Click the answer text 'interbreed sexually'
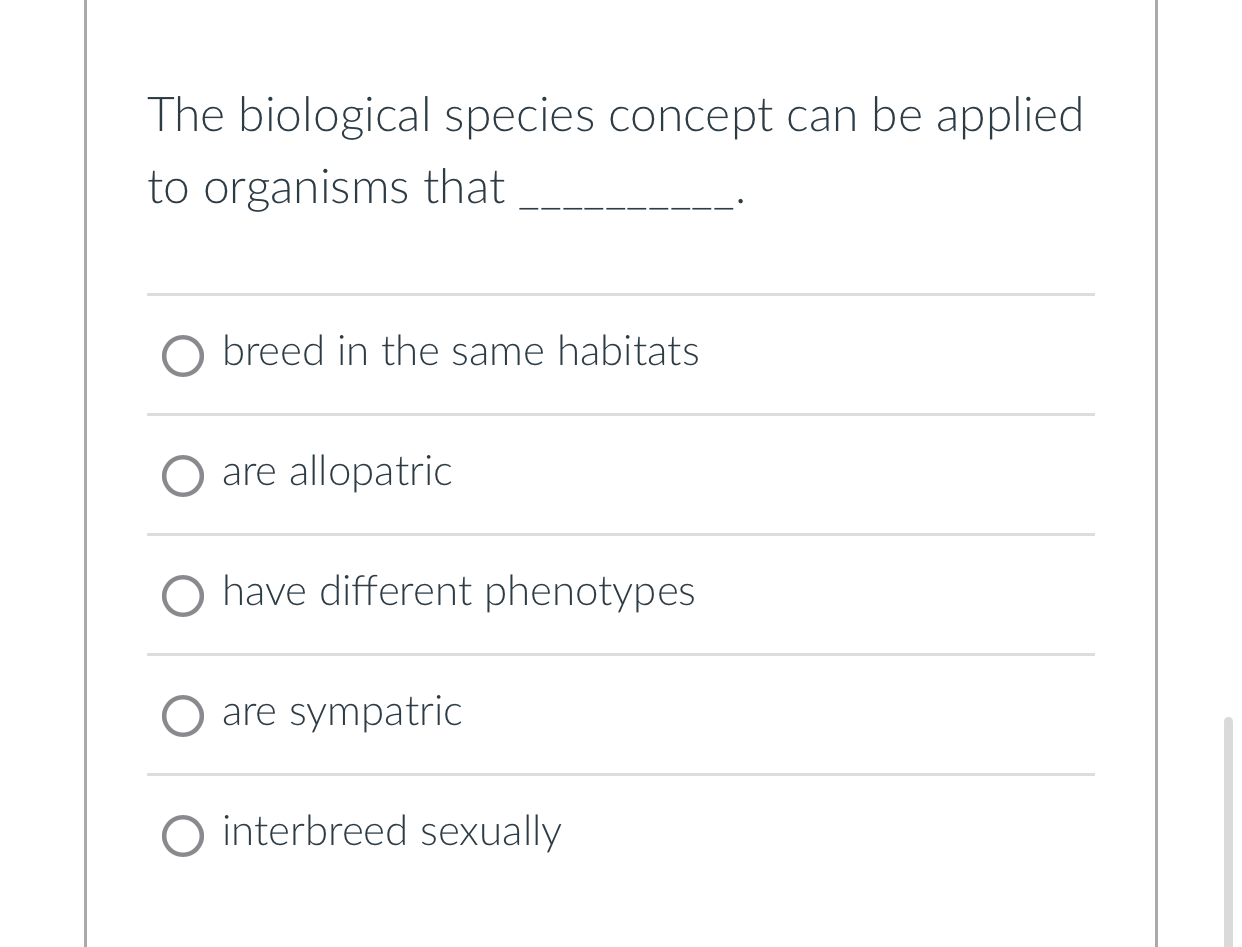Viewport: 1242px width, 947px height. tap(391, 832)
